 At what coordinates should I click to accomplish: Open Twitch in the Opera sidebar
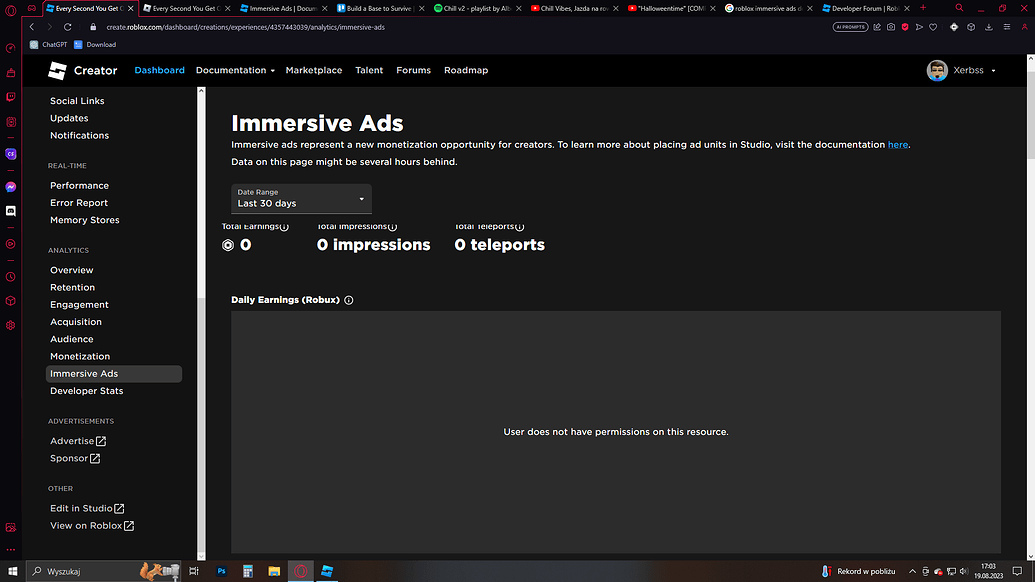point(11,97)
